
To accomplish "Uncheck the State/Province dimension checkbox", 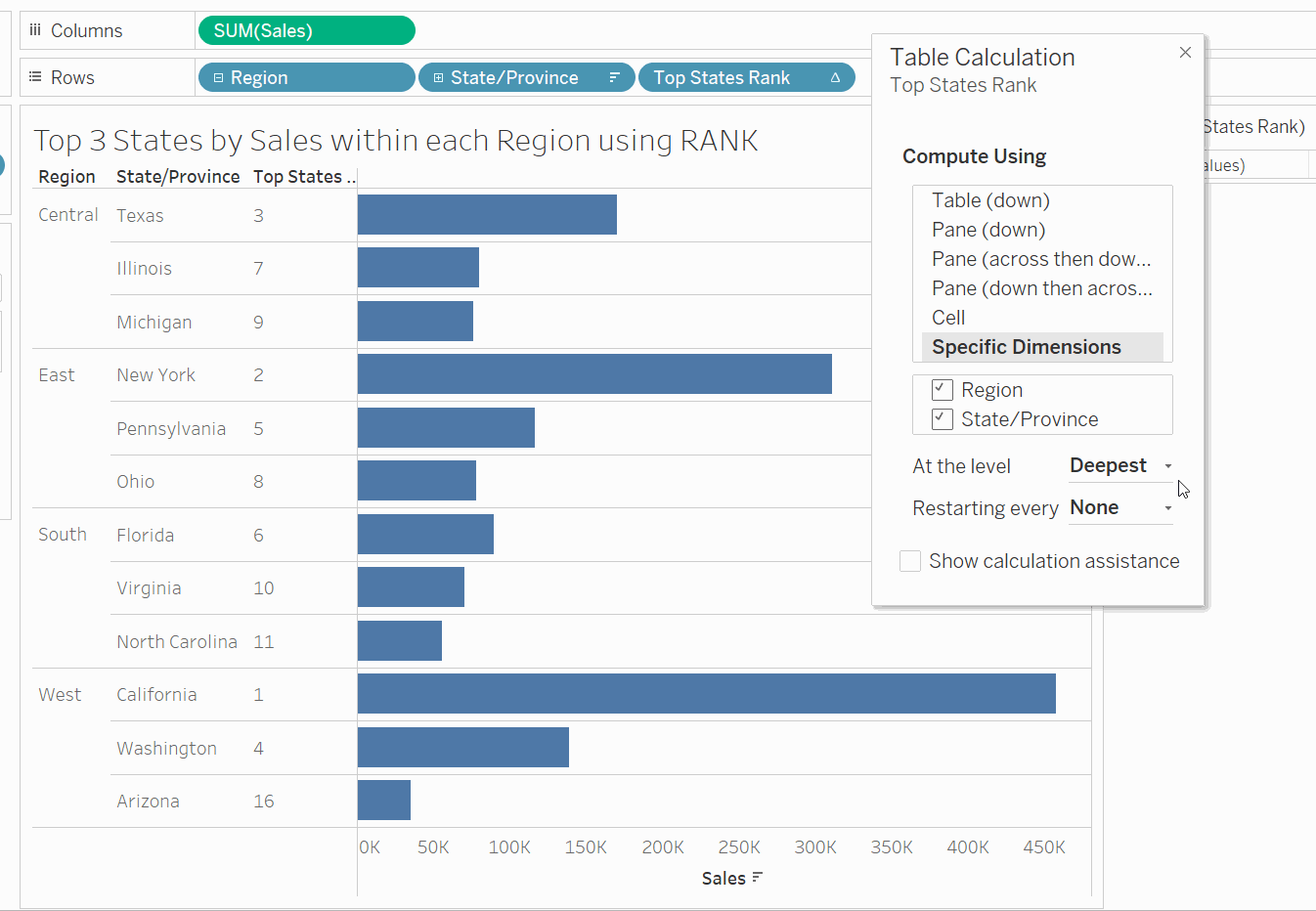I will (943, 419).
